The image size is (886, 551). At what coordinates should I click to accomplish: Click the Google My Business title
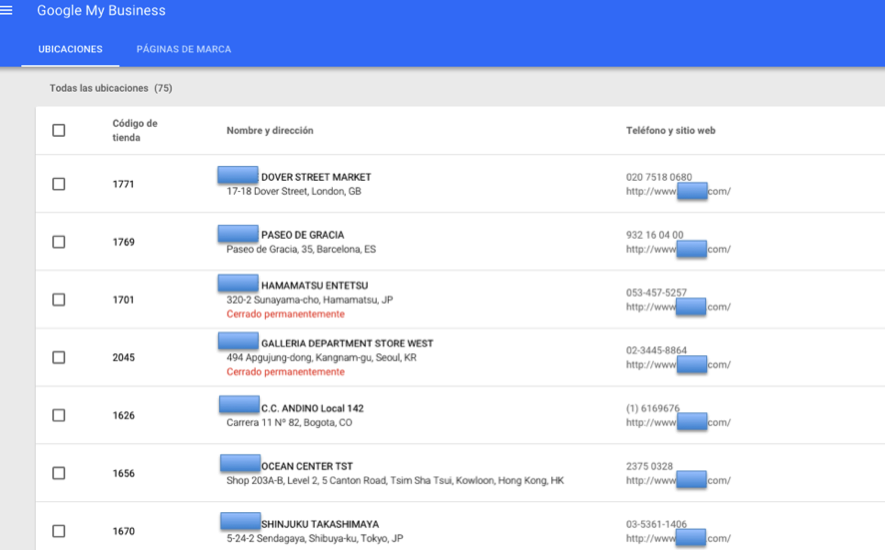coord(101,11)
